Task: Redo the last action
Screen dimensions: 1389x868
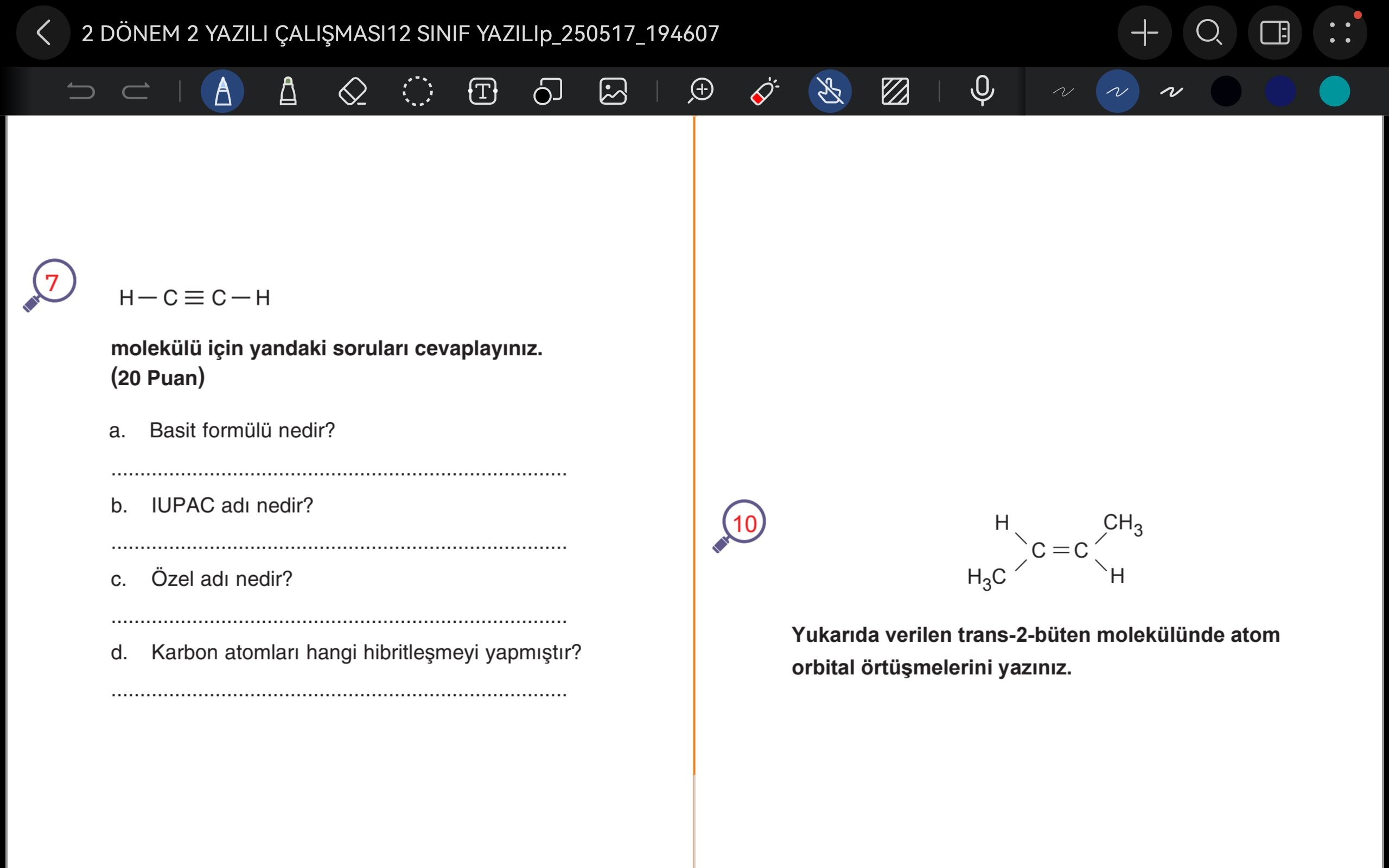Action: point(136,91)
